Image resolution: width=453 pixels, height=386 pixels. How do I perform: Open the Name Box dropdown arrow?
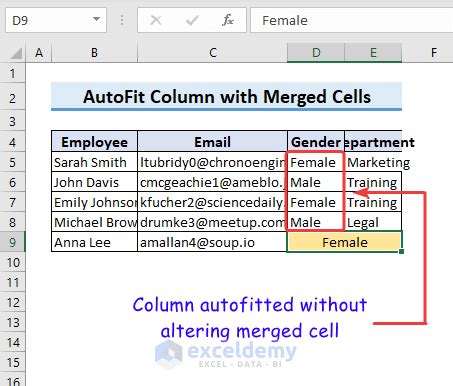(x=96, y=19)
